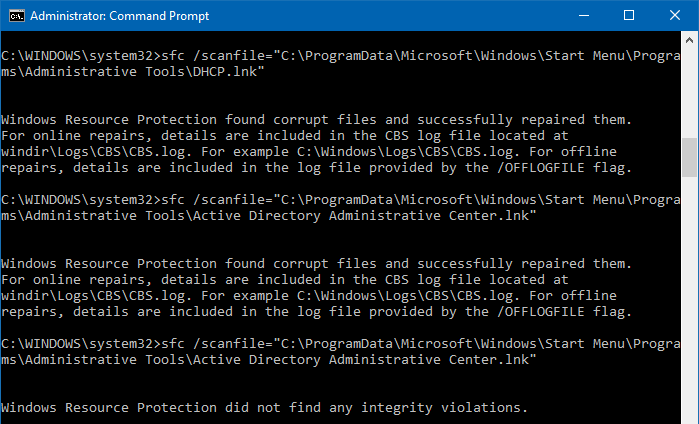This screenshot has height=424, width=699.
Task: Click the vertical scrollbar thumb
Action: tap(689, 157)
